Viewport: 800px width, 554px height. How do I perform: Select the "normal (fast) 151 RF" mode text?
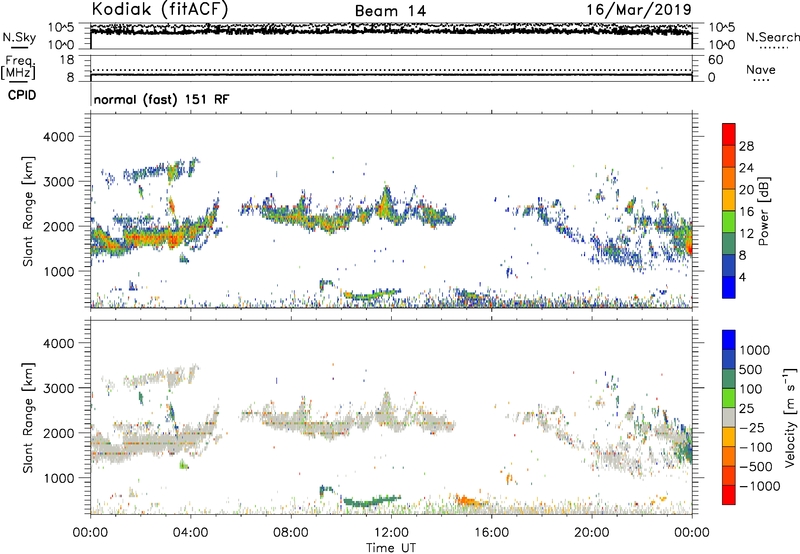(161, 99)
